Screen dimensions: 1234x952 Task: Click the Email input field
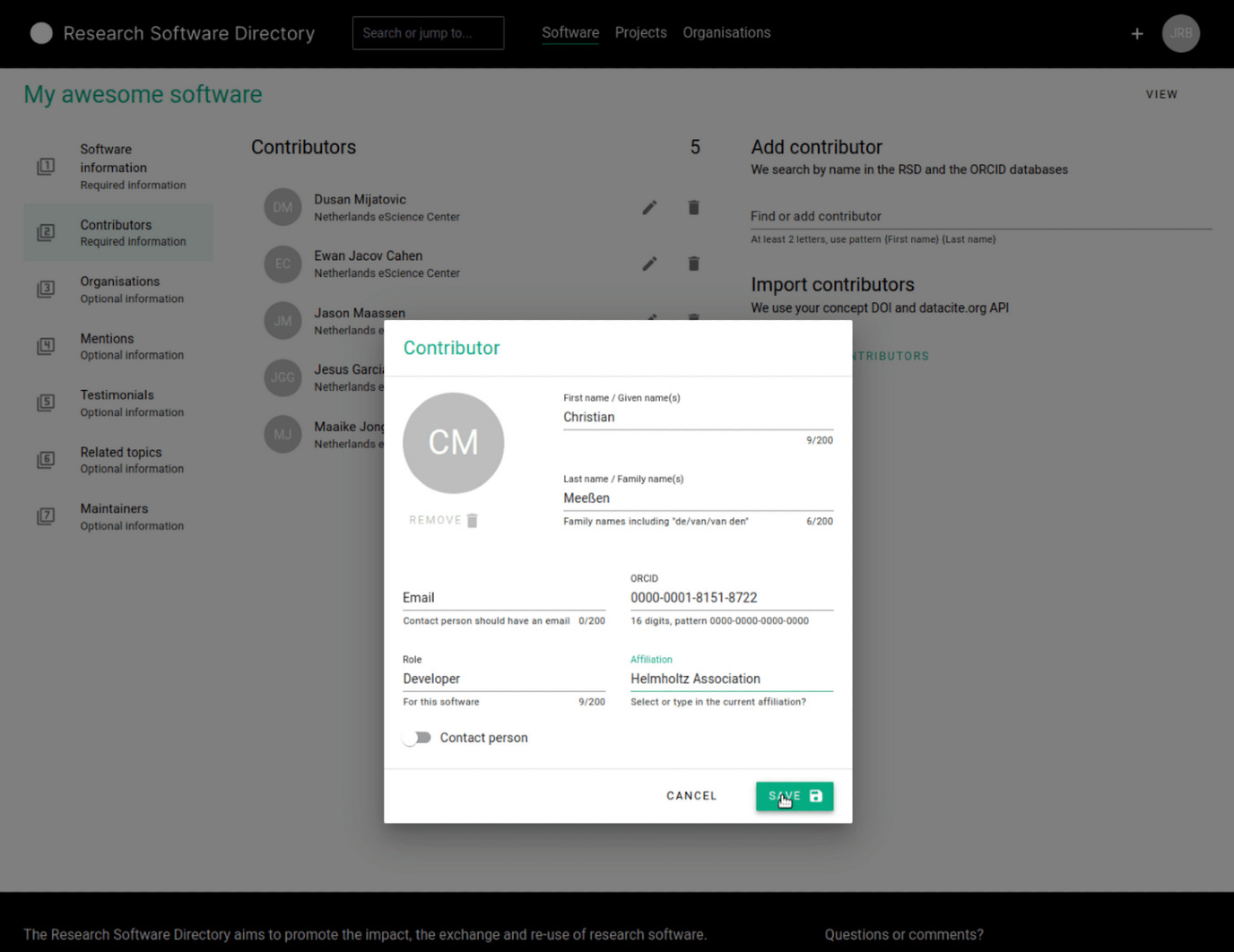pos(503,598)
